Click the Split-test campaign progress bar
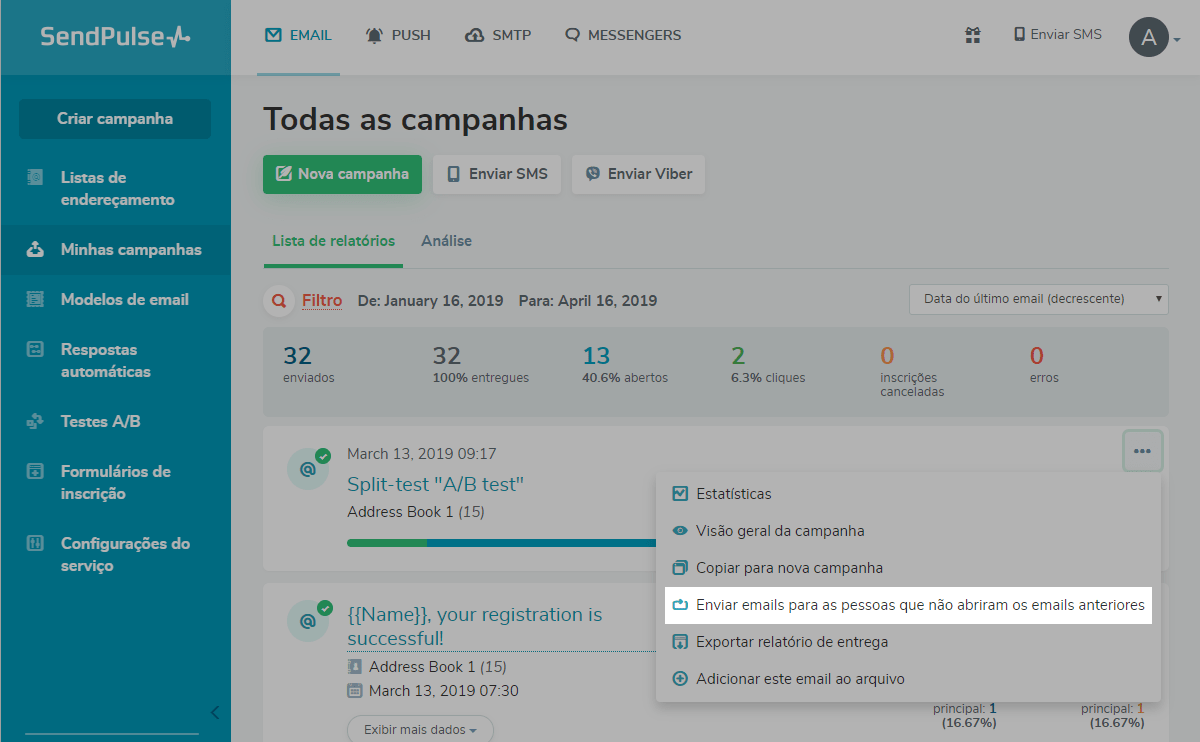 pos(501,543)
